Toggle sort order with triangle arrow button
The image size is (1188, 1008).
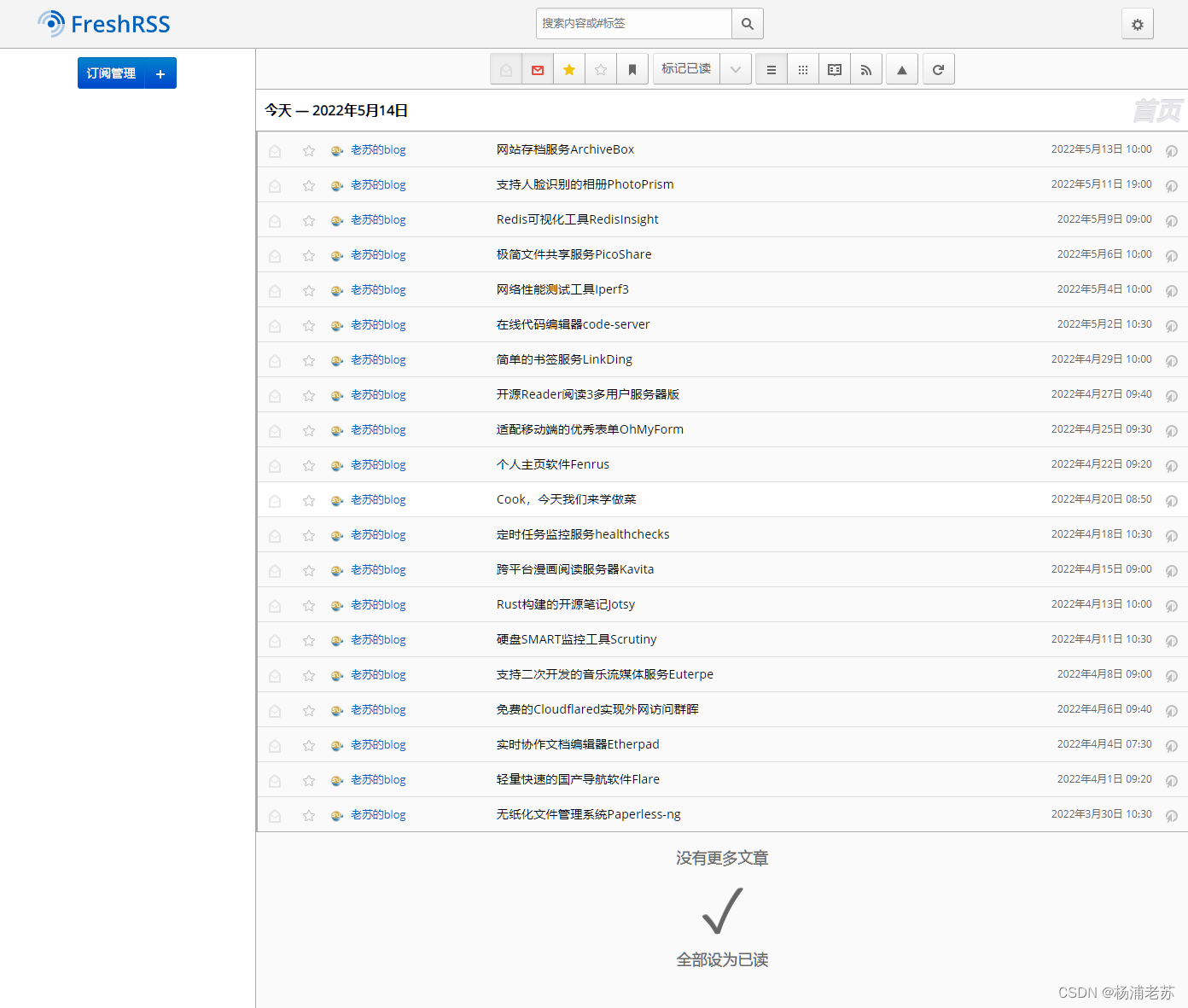902,70
